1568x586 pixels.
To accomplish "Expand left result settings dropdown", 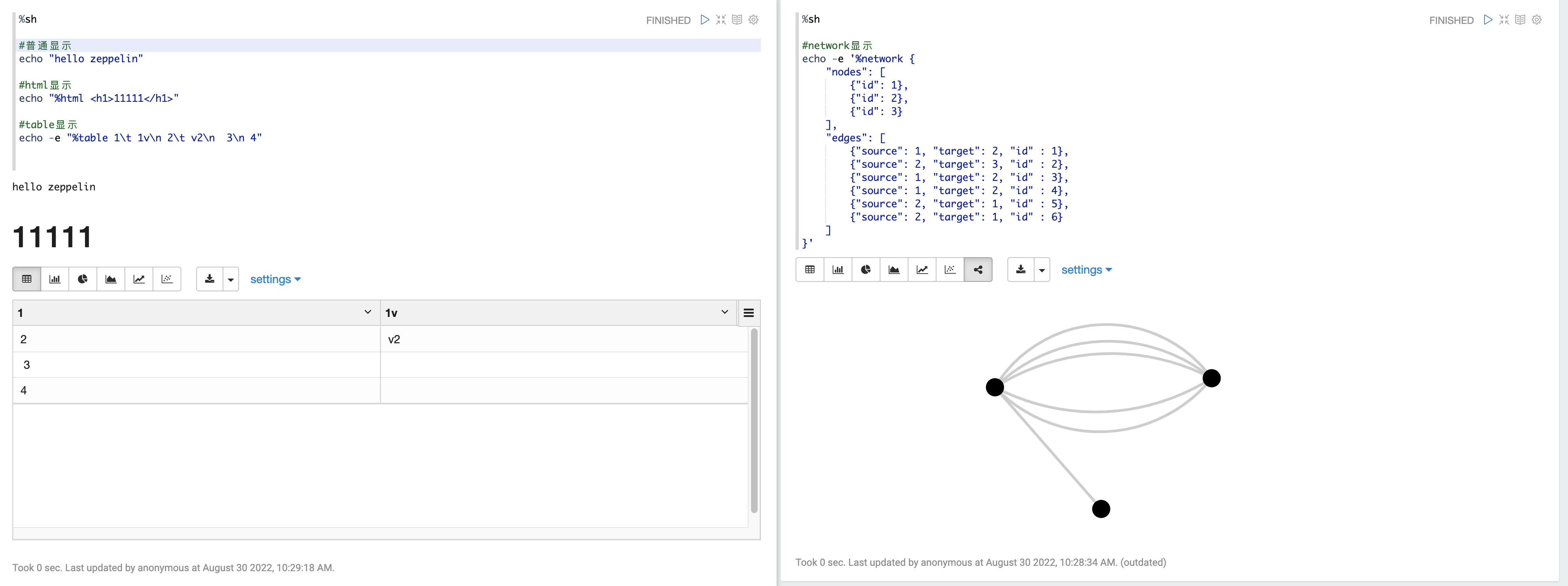I will [x=275, y=279].
